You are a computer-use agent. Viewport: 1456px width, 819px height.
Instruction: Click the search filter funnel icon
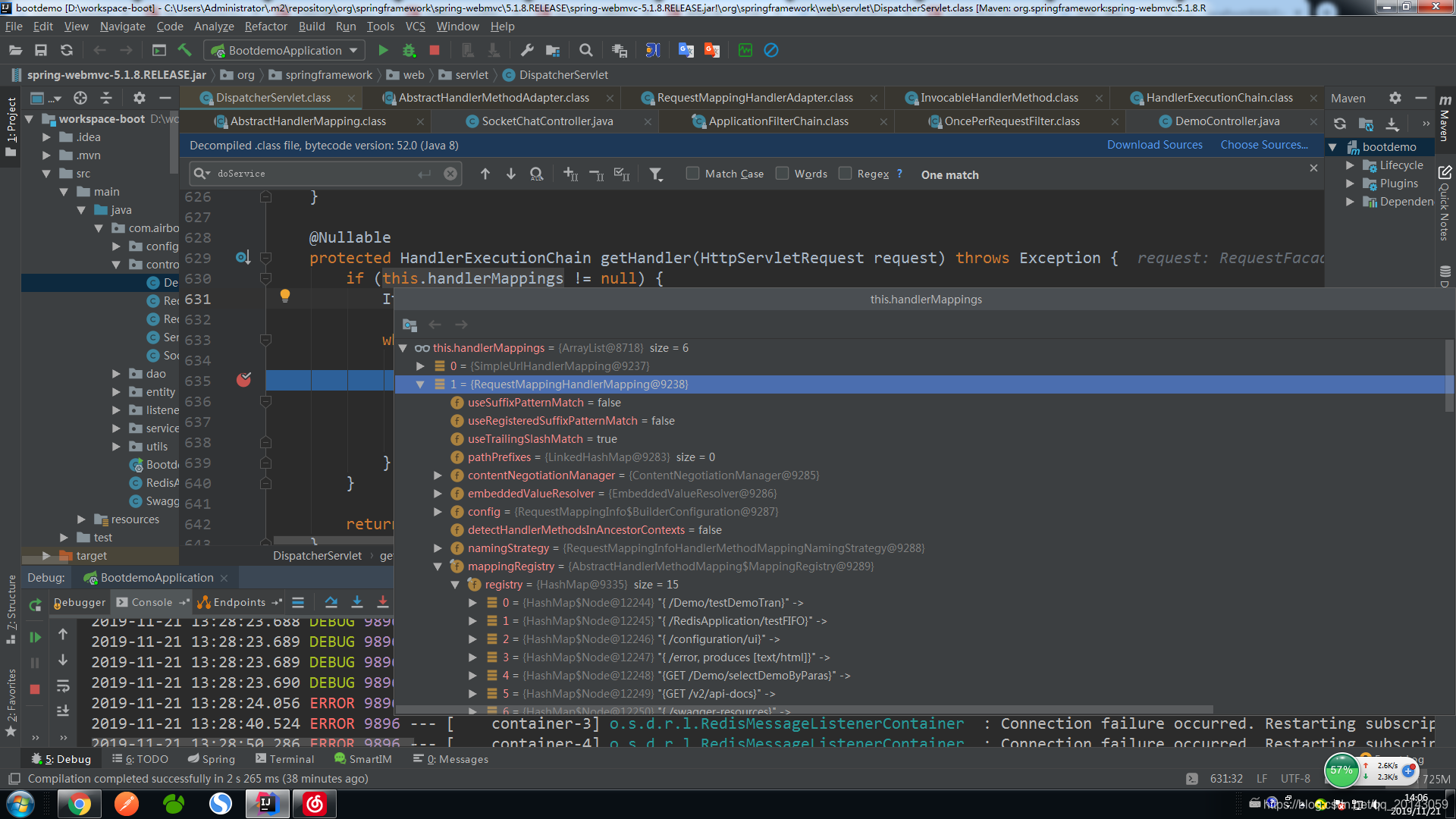[x=656, y=174]
